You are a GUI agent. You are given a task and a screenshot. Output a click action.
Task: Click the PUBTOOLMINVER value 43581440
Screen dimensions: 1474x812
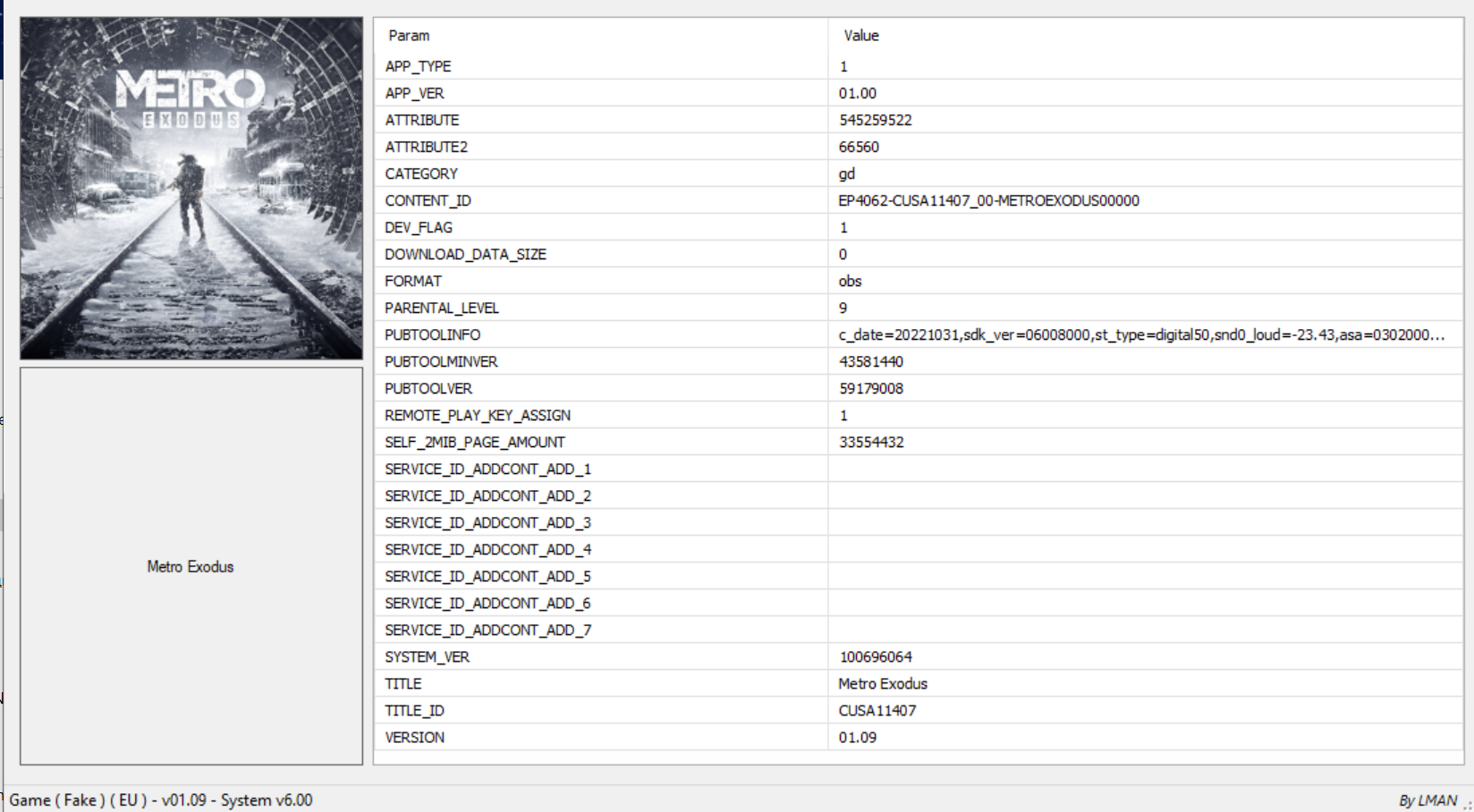pyautogui.click(x=871, y=361)
